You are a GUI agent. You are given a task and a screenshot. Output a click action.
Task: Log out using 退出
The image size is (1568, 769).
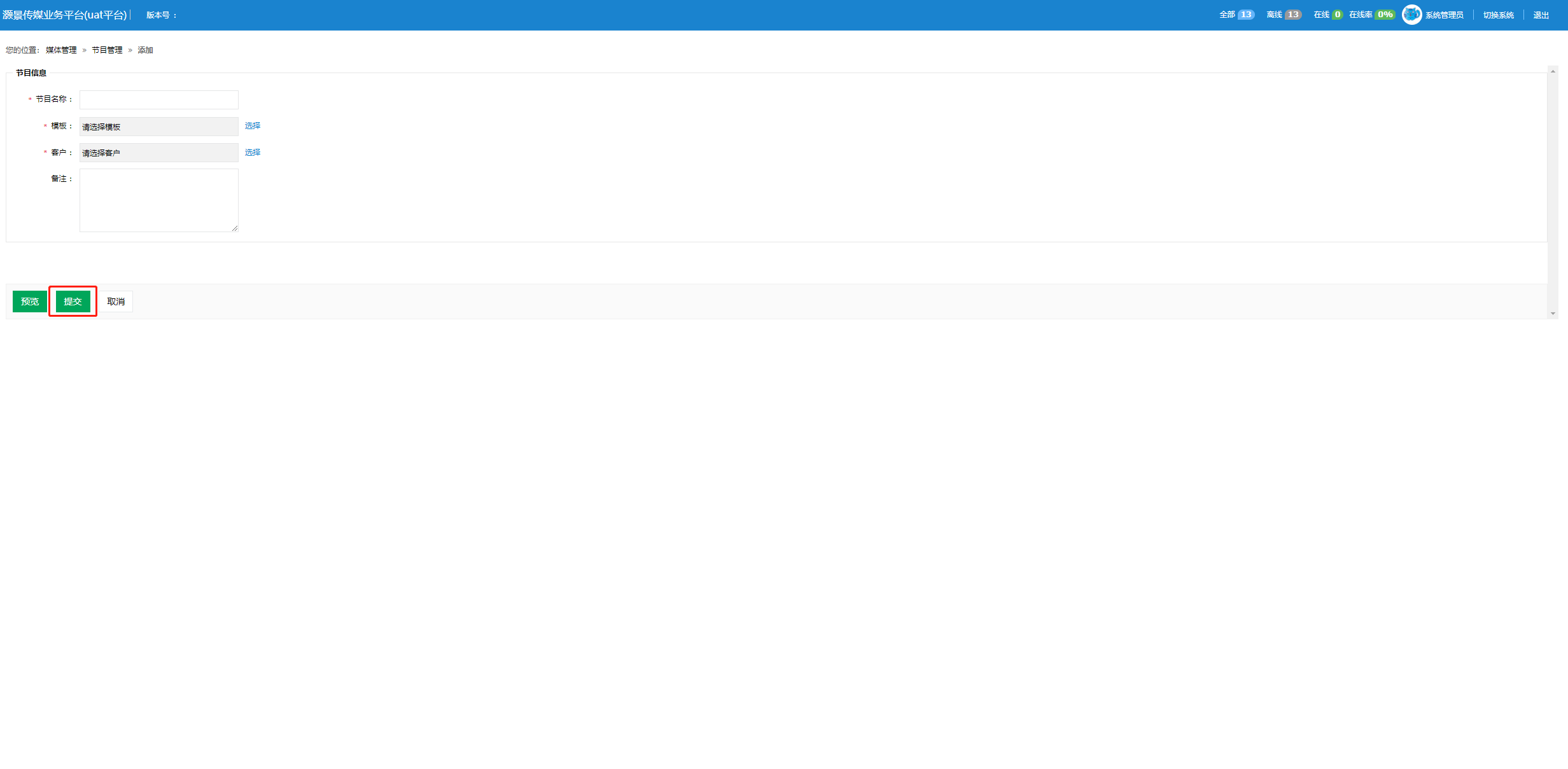tap(1541, 15)
